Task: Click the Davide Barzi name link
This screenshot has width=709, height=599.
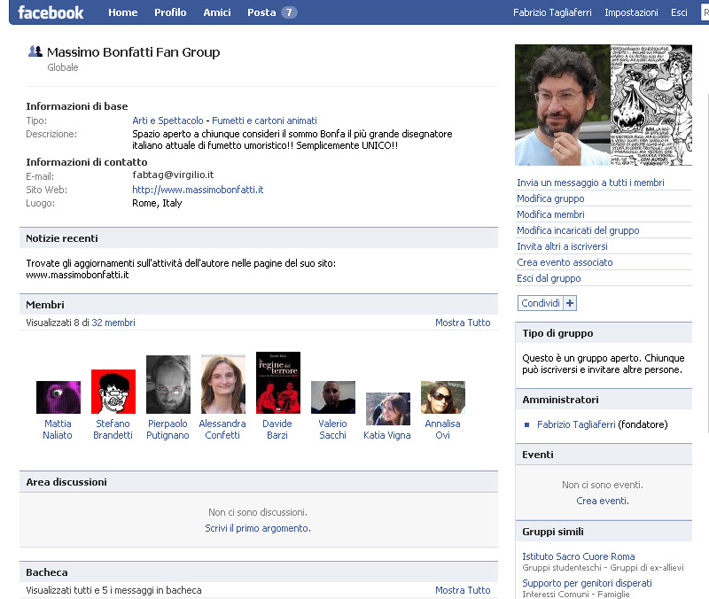Action: [x=277, y=429]
